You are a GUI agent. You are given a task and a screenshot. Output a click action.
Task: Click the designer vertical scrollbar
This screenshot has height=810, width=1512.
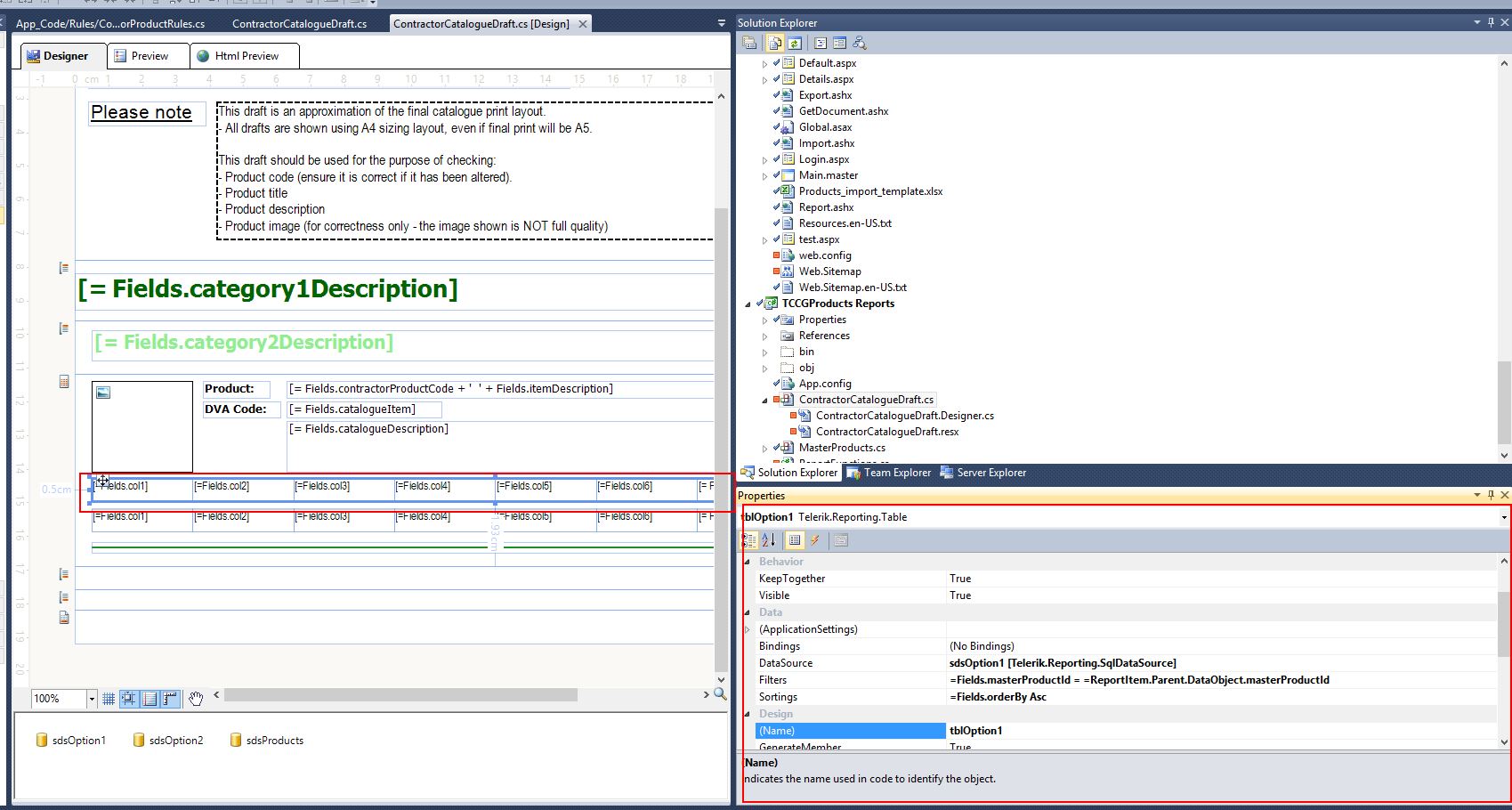(x=721, y=389)
